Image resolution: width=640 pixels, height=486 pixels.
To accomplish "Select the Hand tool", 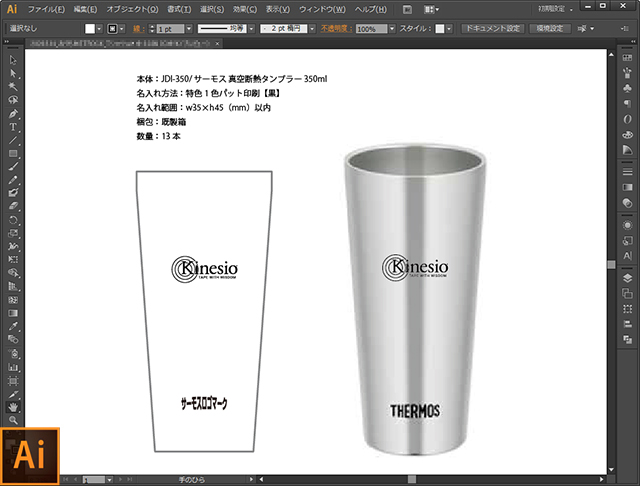I will click(x=13, y=407).
